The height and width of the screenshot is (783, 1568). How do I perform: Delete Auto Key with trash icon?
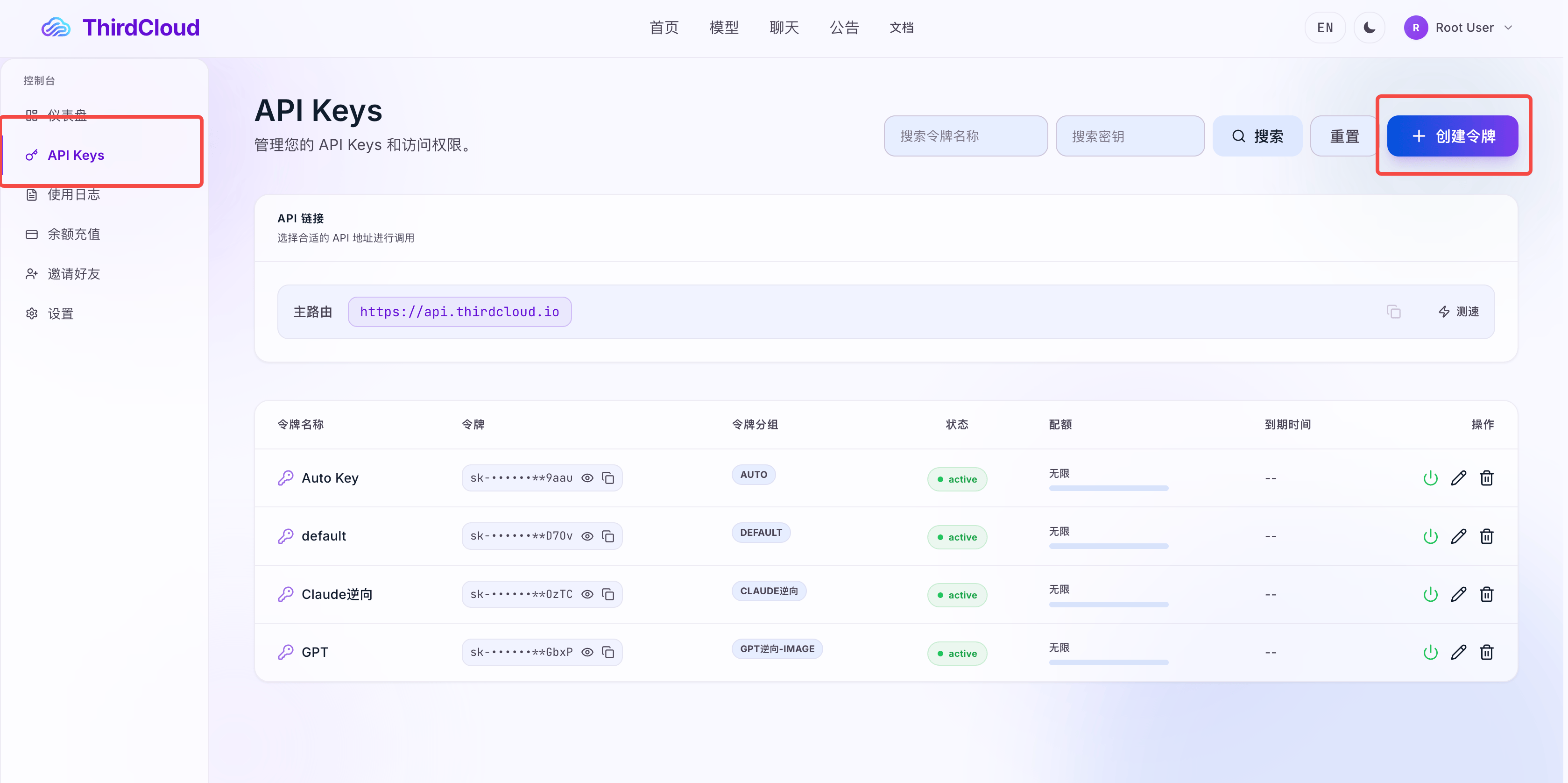1486,478
